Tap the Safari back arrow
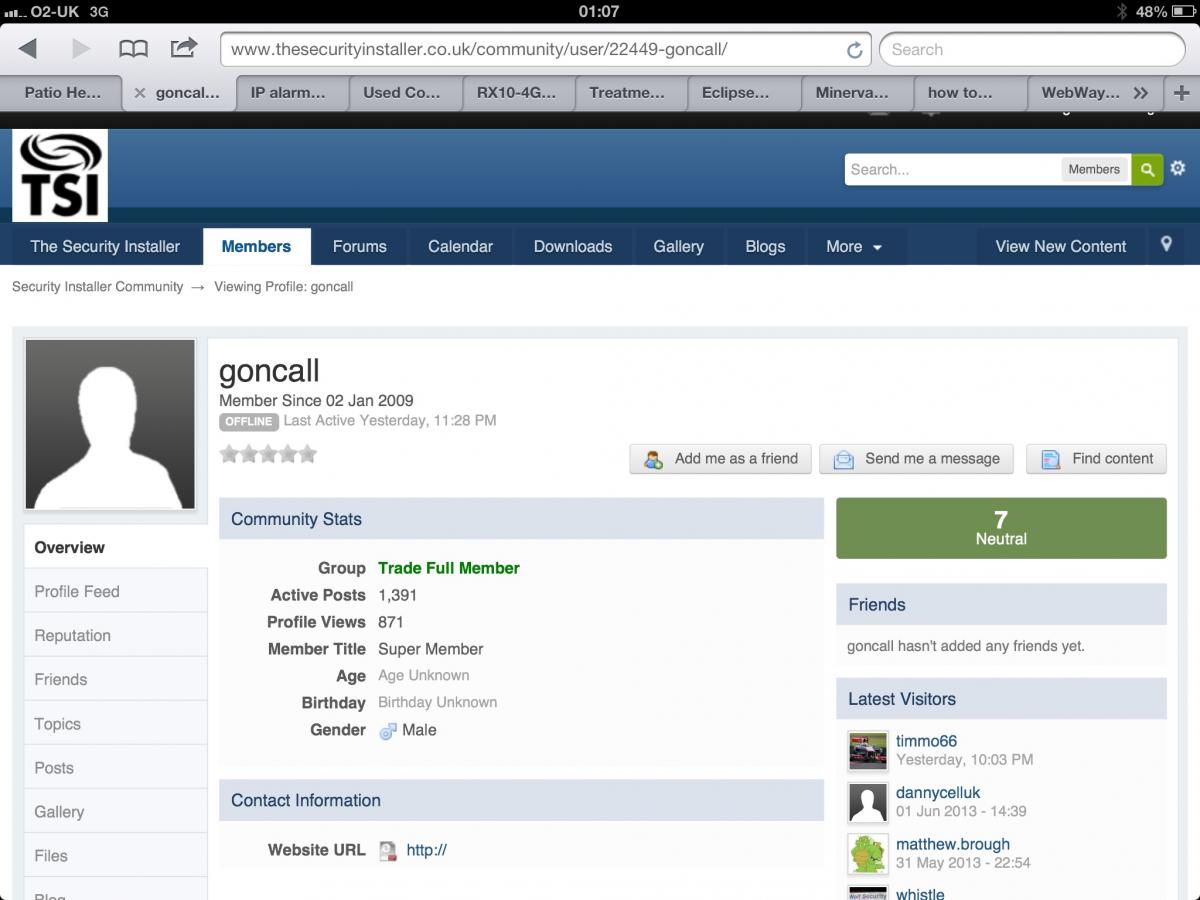1200x900 pixels. [28, 49]
